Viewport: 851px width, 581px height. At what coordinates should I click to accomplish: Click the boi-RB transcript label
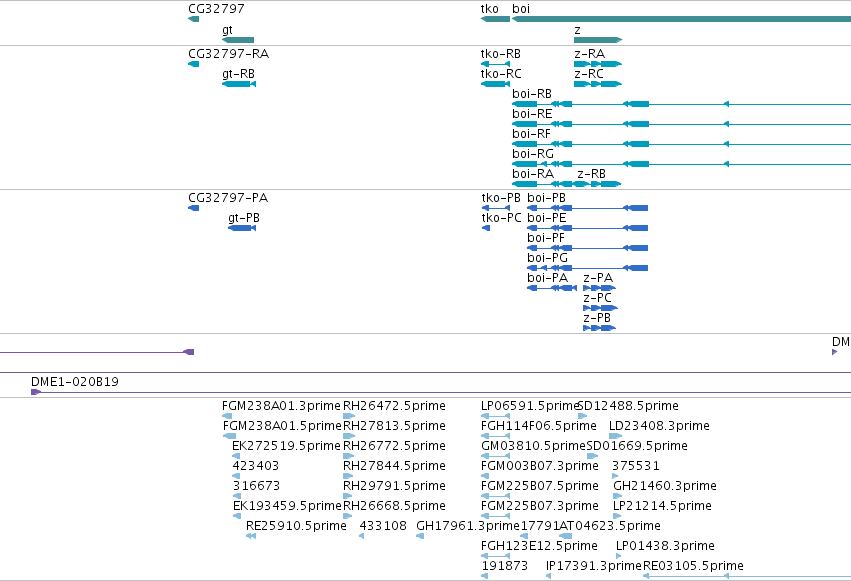tap(532, 94)
